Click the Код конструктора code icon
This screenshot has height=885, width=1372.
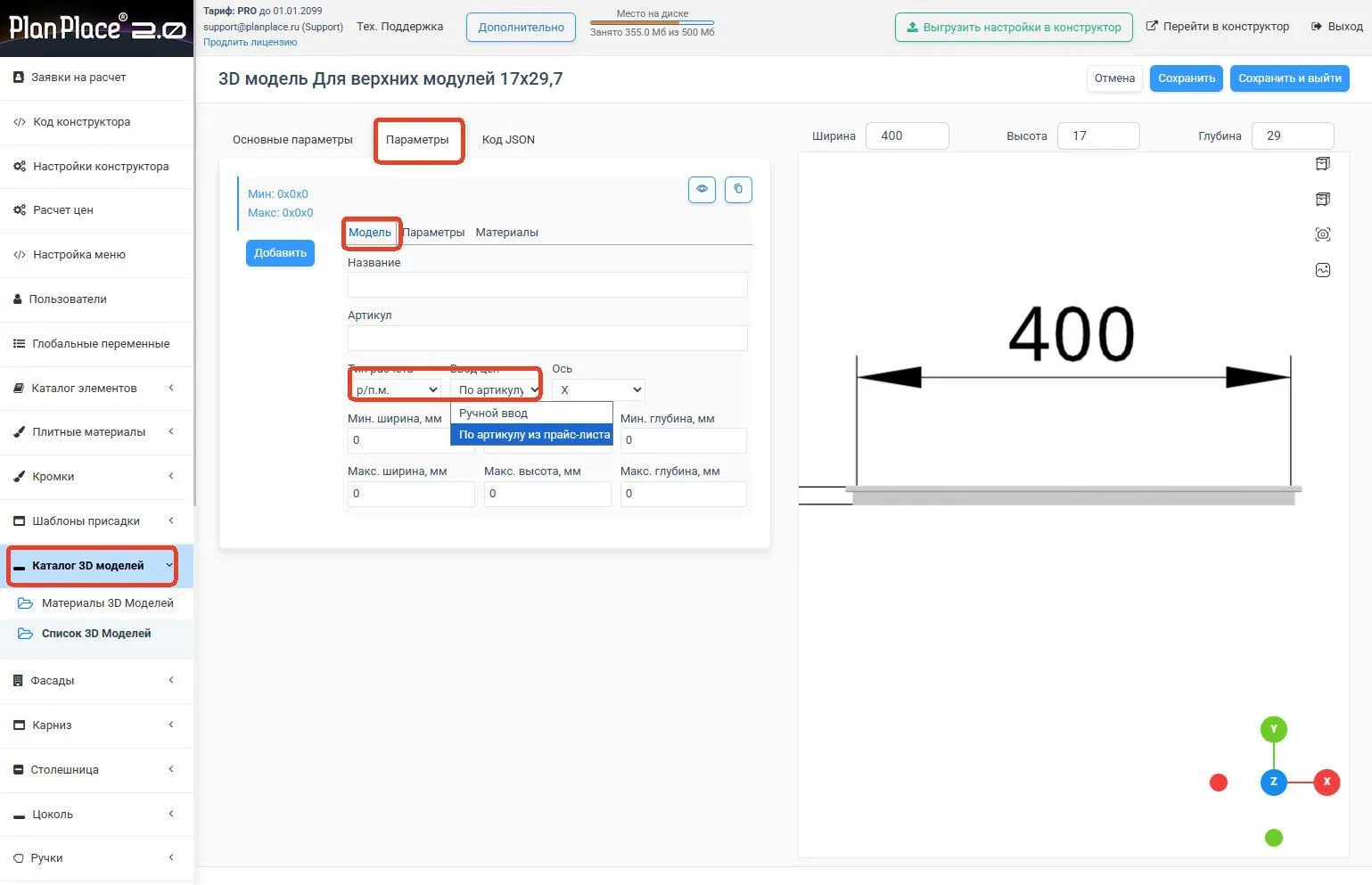coord(20,122)
